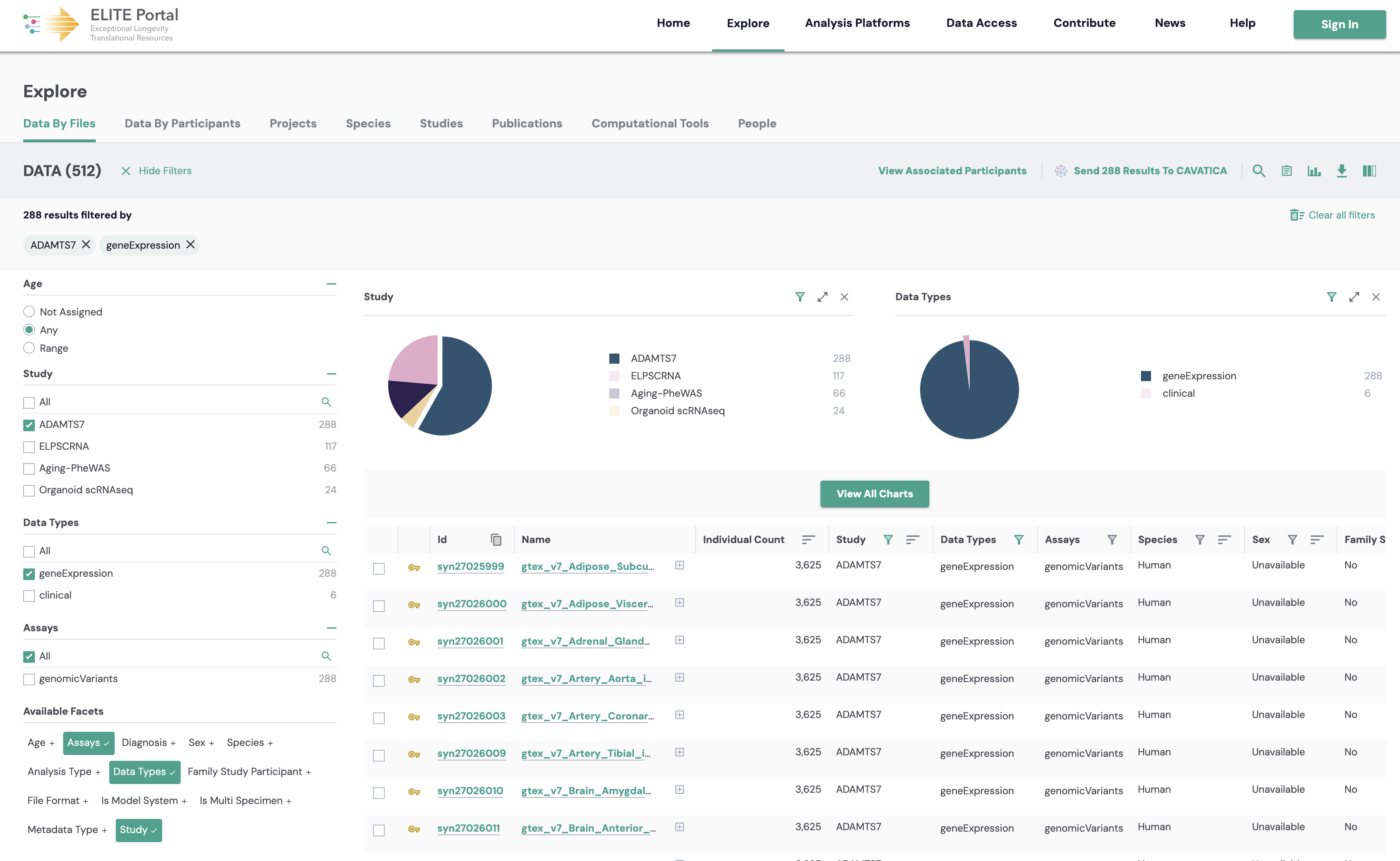Screen dimensions: 1400x861
Task: Close the Study chart panel
Action: [844, 297]
